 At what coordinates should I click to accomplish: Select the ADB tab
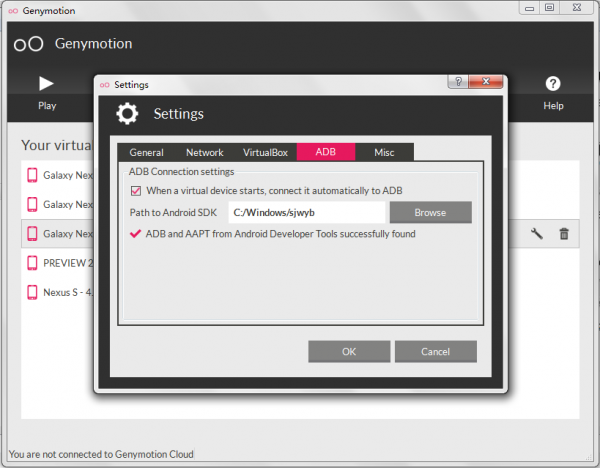[325, 153]
